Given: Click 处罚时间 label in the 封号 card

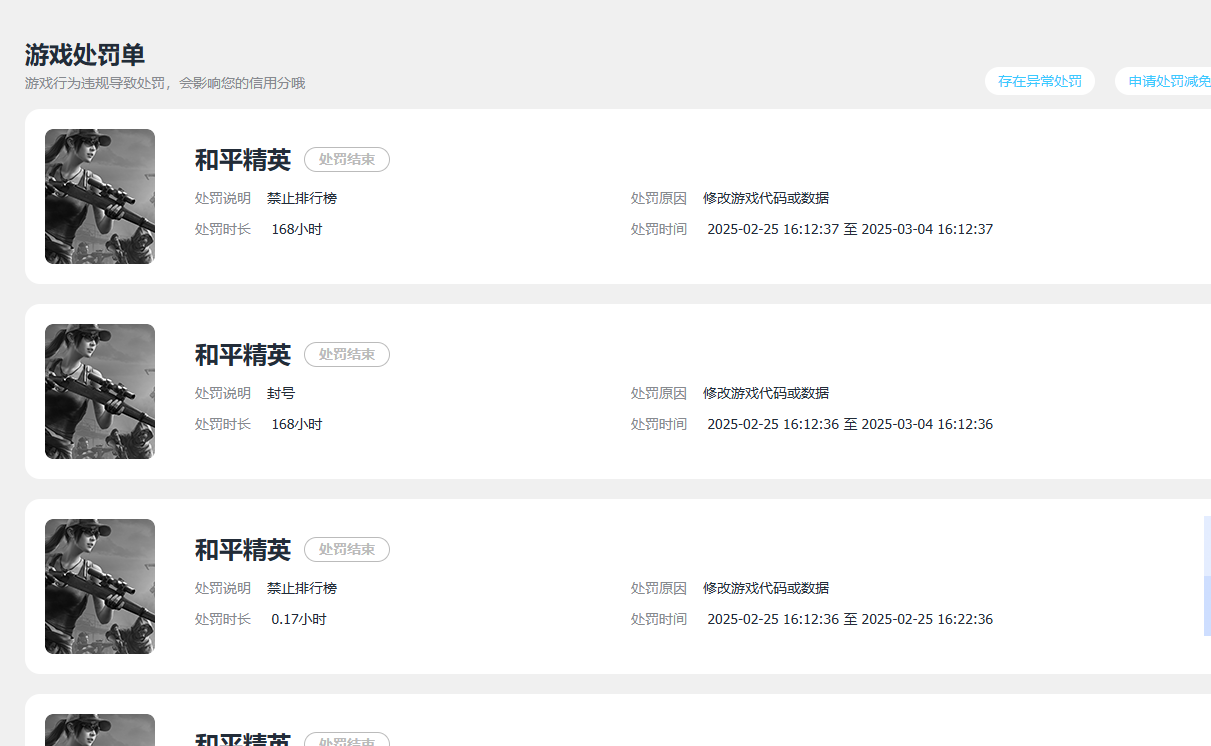Looking at the screenshot, I should click(x=659, y=424).
